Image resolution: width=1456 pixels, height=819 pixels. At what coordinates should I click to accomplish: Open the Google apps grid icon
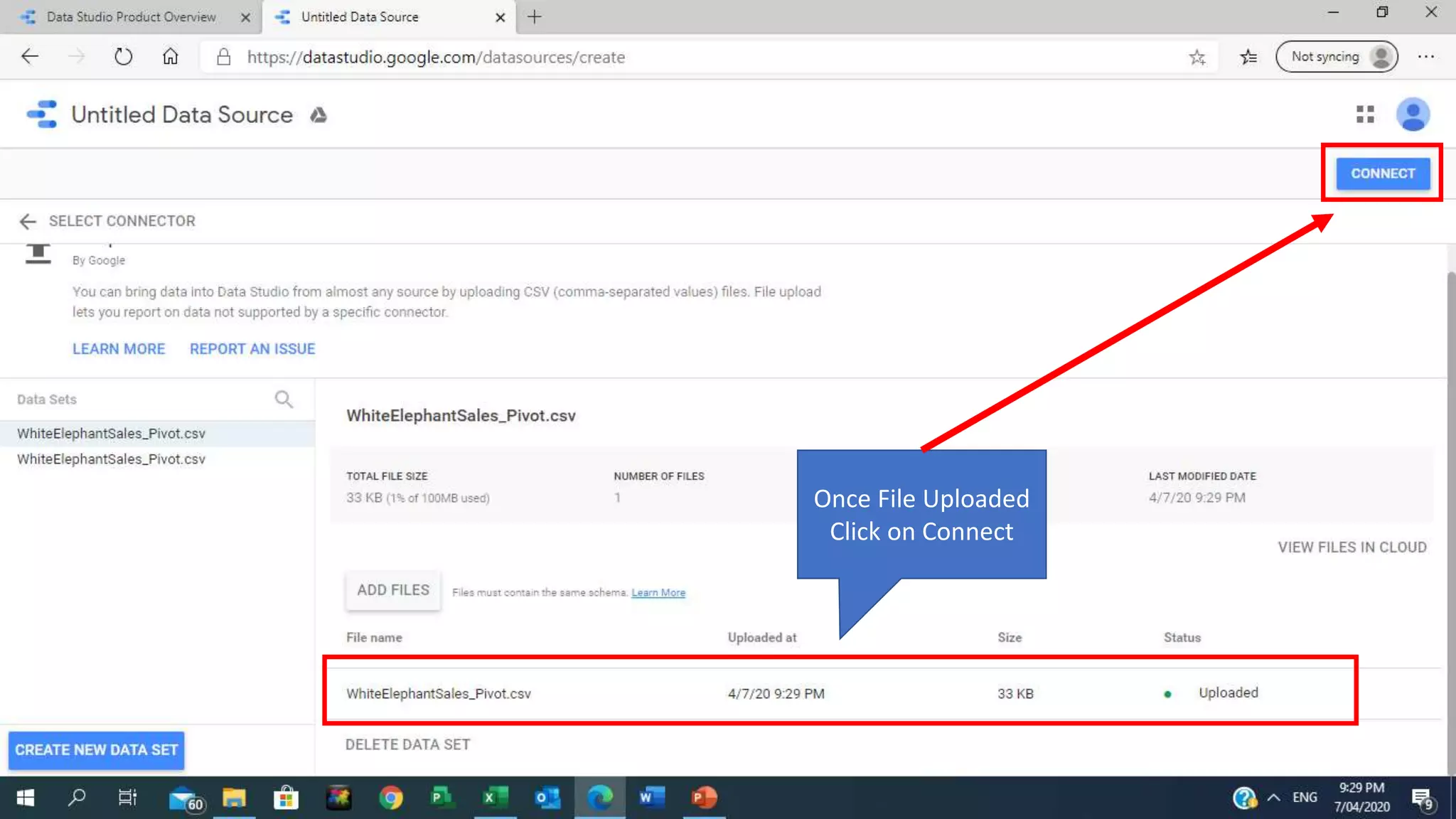point(1365,114)
